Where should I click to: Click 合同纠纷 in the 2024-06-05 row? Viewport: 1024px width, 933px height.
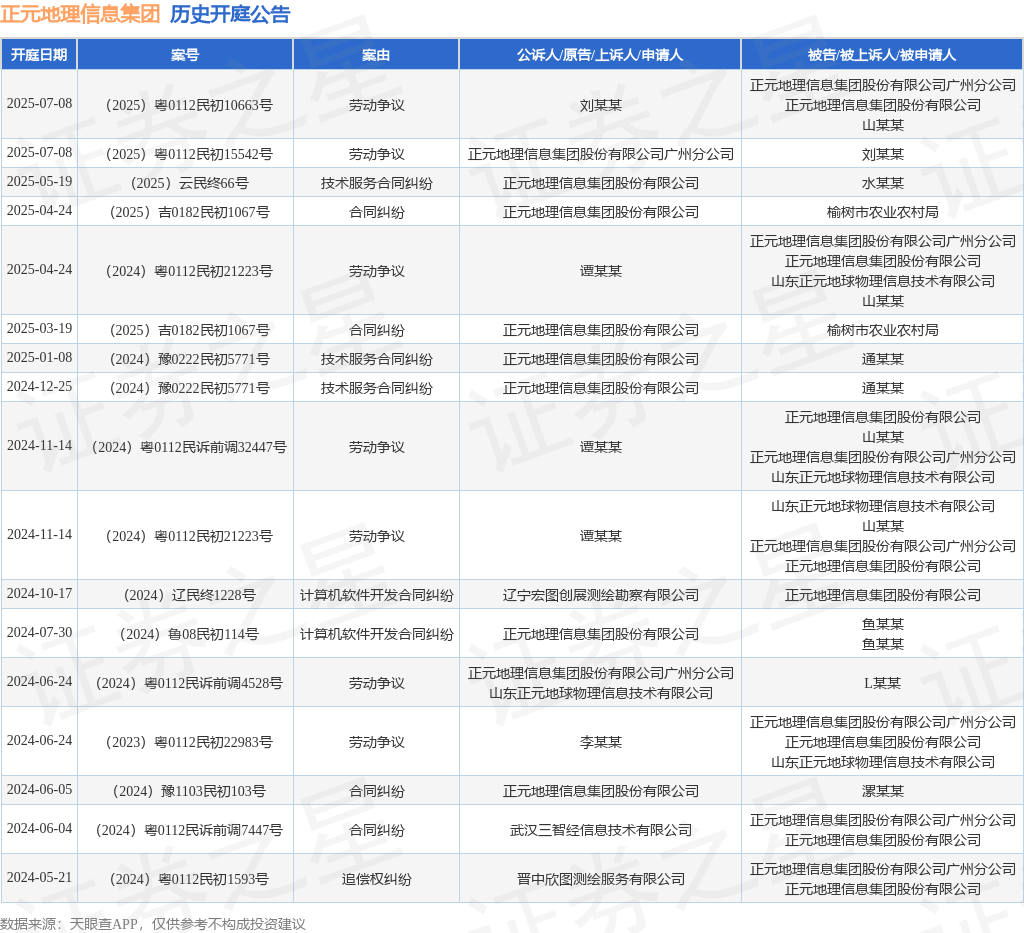(x=376, y=791)
